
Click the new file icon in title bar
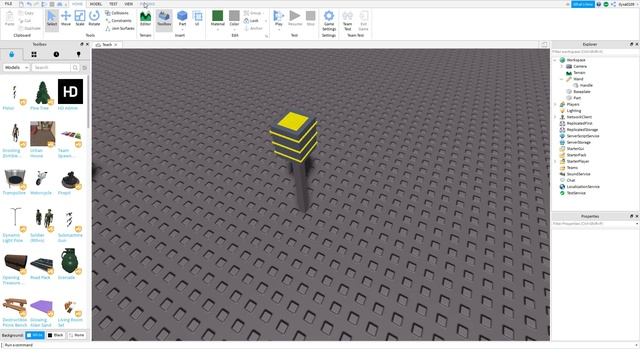click(21, 4)
